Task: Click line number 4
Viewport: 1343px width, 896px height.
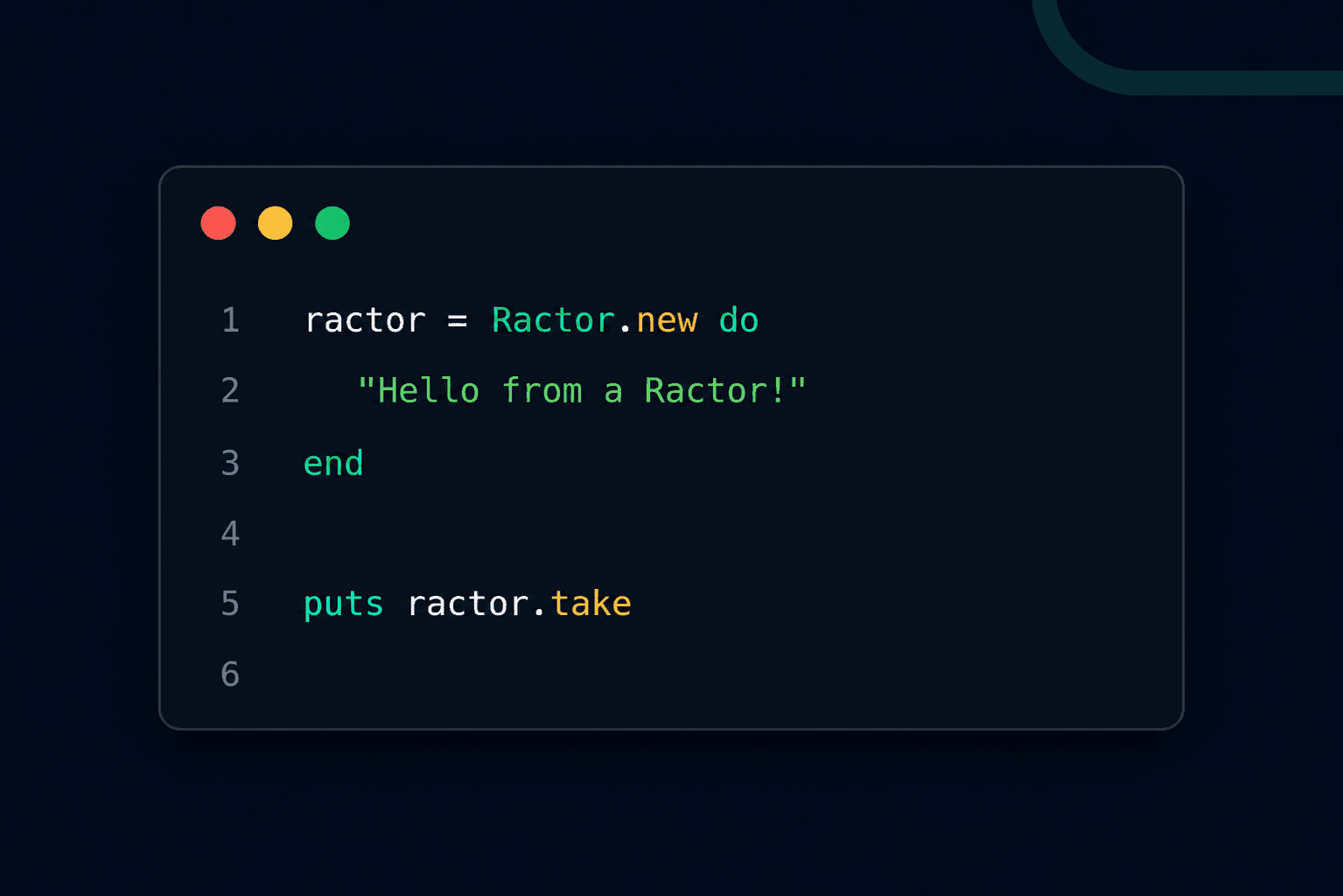Action: pos(230,533)
